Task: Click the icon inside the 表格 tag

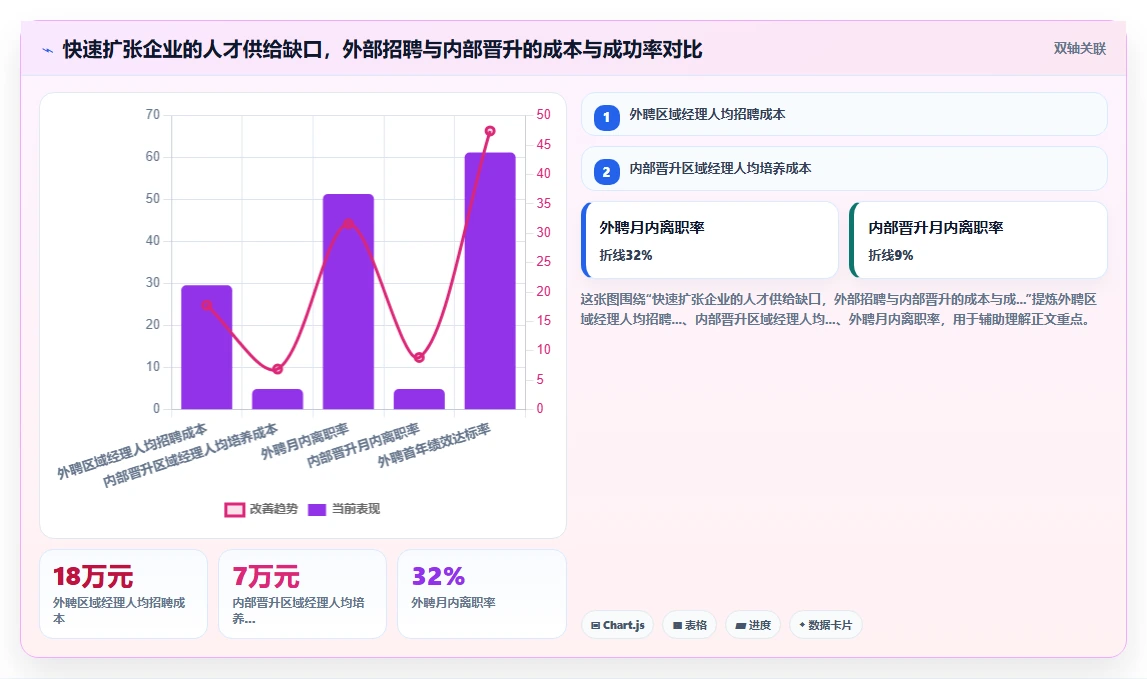Action: 677,626
